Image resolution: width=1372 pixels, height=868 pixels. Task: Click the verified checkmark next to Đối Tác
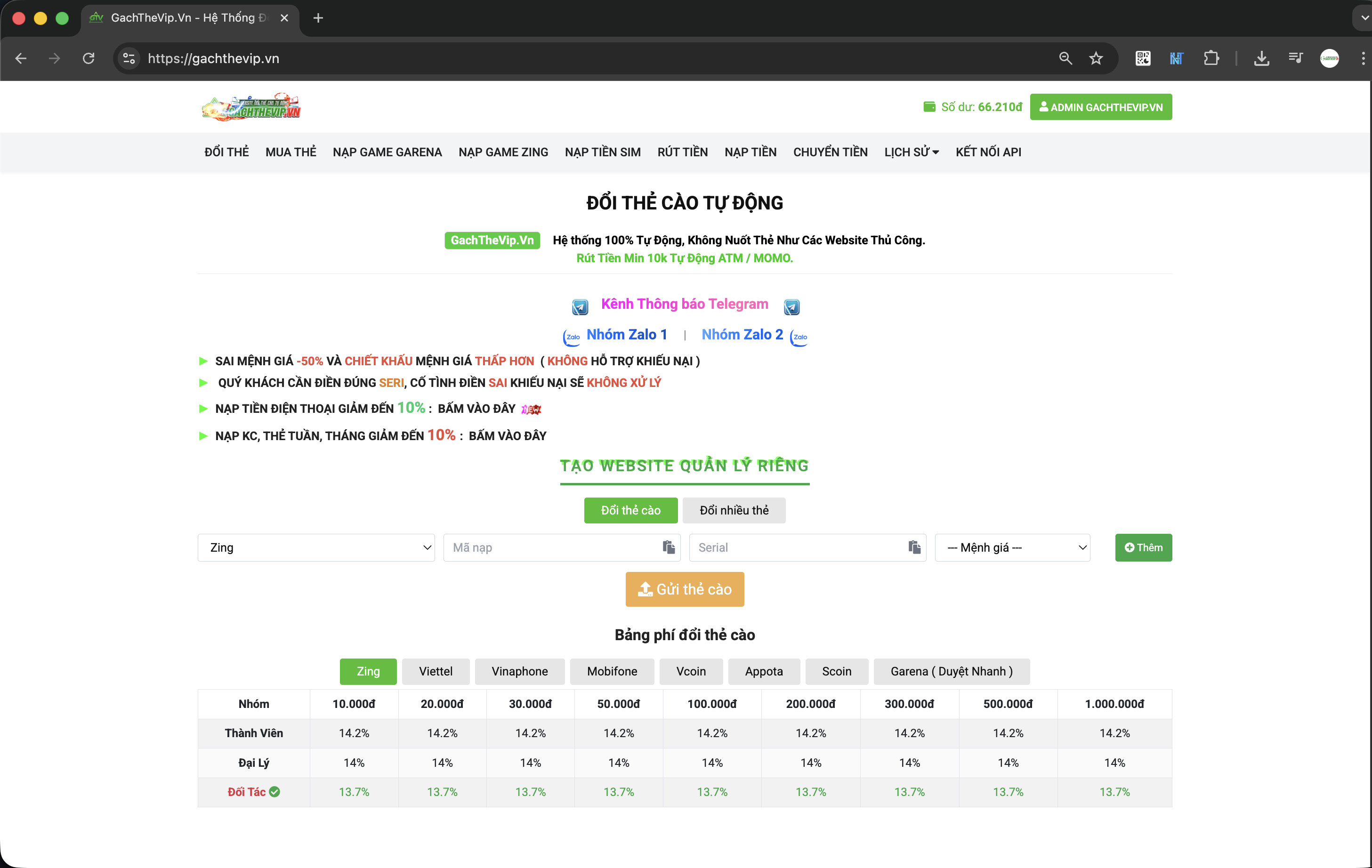click(274, 792)
